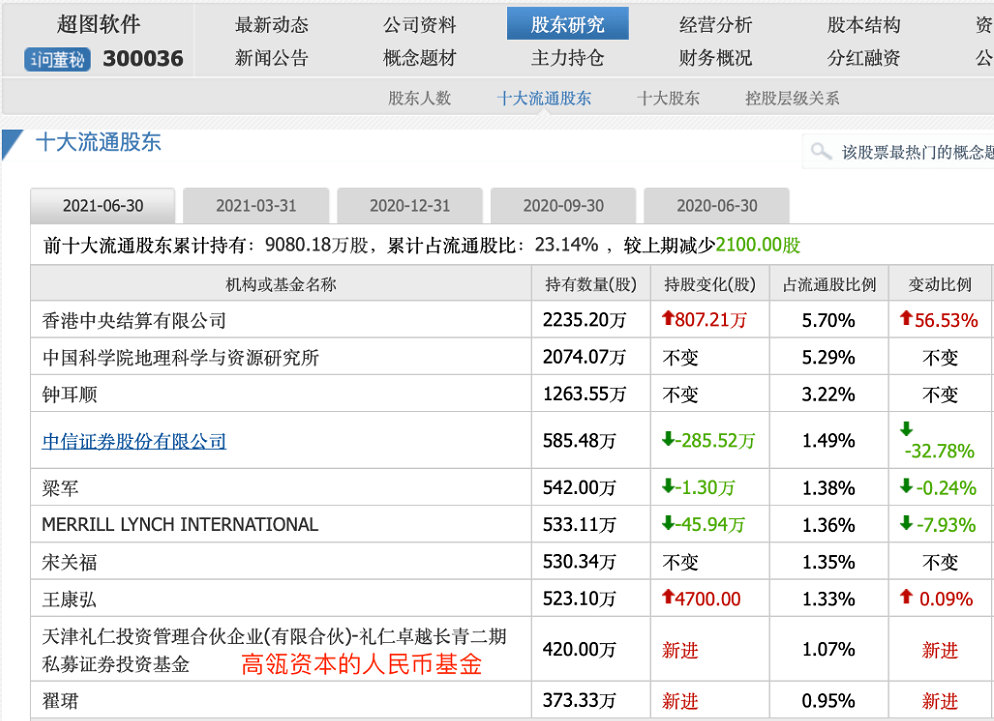Select the 2020-12-31 date tab
Screen dimensions: 994x721
(x=410, y=206)
